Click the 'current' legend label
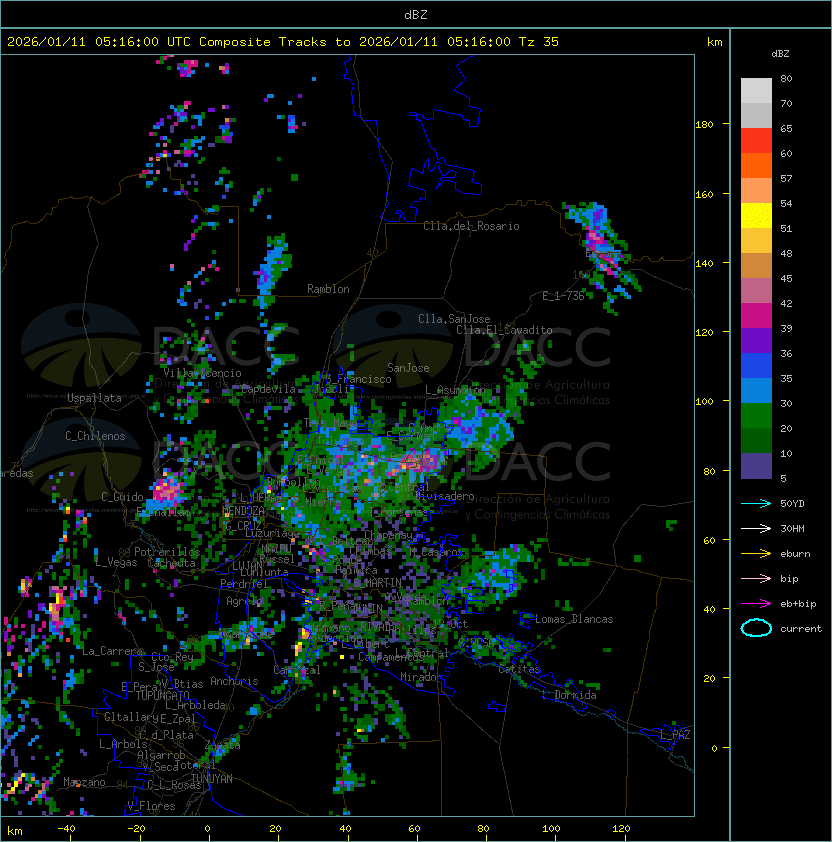832x842 pixels. click(801, 629)
